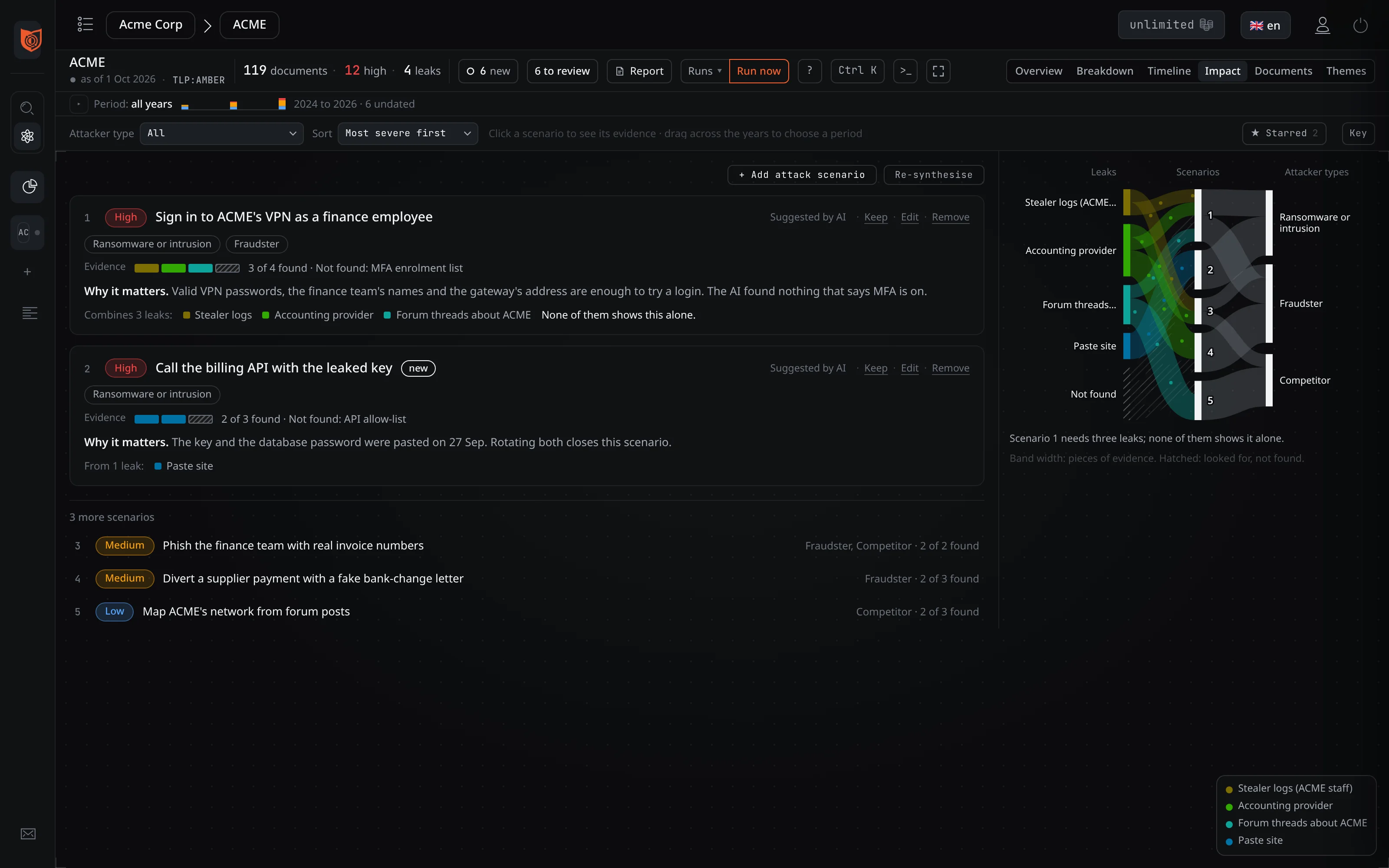Viewport: 1389px width, 868px height.
Task: Open the Runs dropdown
Action: 705,71
